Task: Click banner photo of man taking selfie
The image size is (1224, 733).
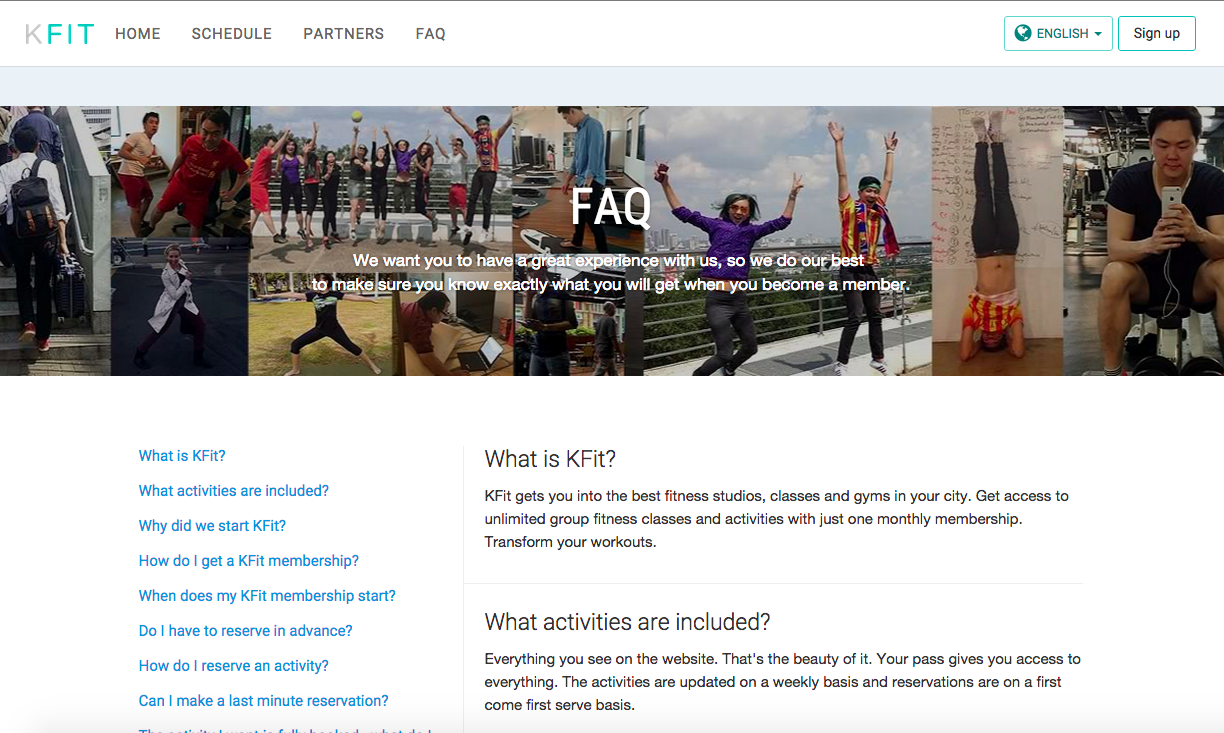Action: click(1143, 241)
